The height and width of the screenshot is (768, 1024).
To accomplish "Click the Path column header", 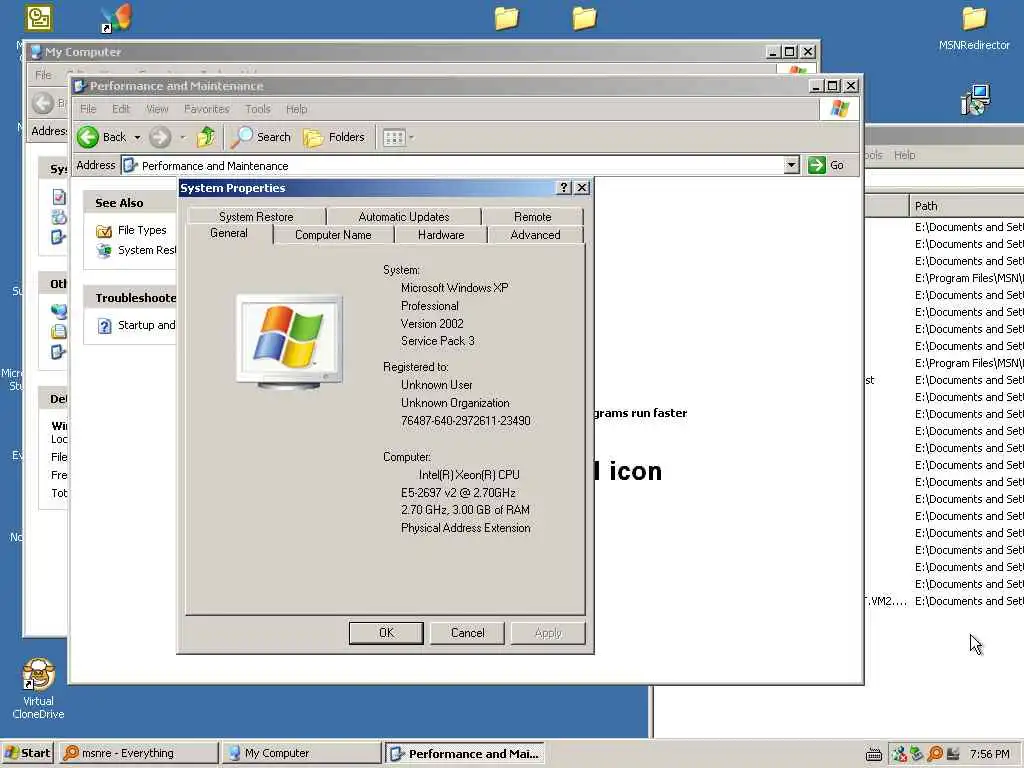I will (967, 206).
